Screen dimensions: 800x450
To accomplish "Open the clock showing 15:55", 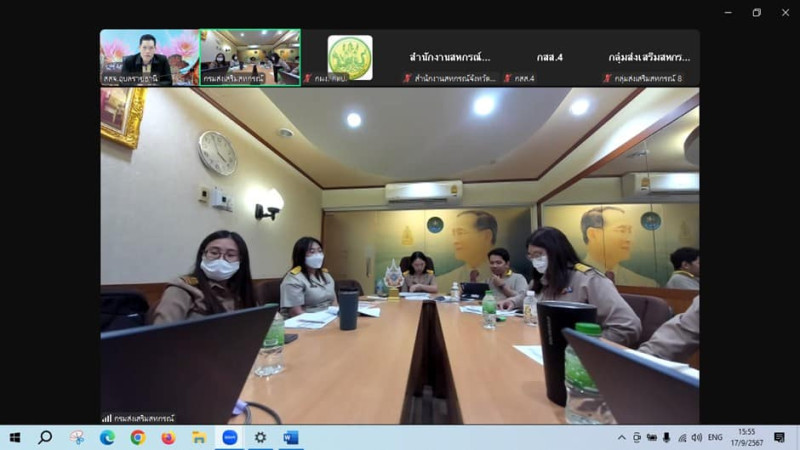I will point(748,437).
